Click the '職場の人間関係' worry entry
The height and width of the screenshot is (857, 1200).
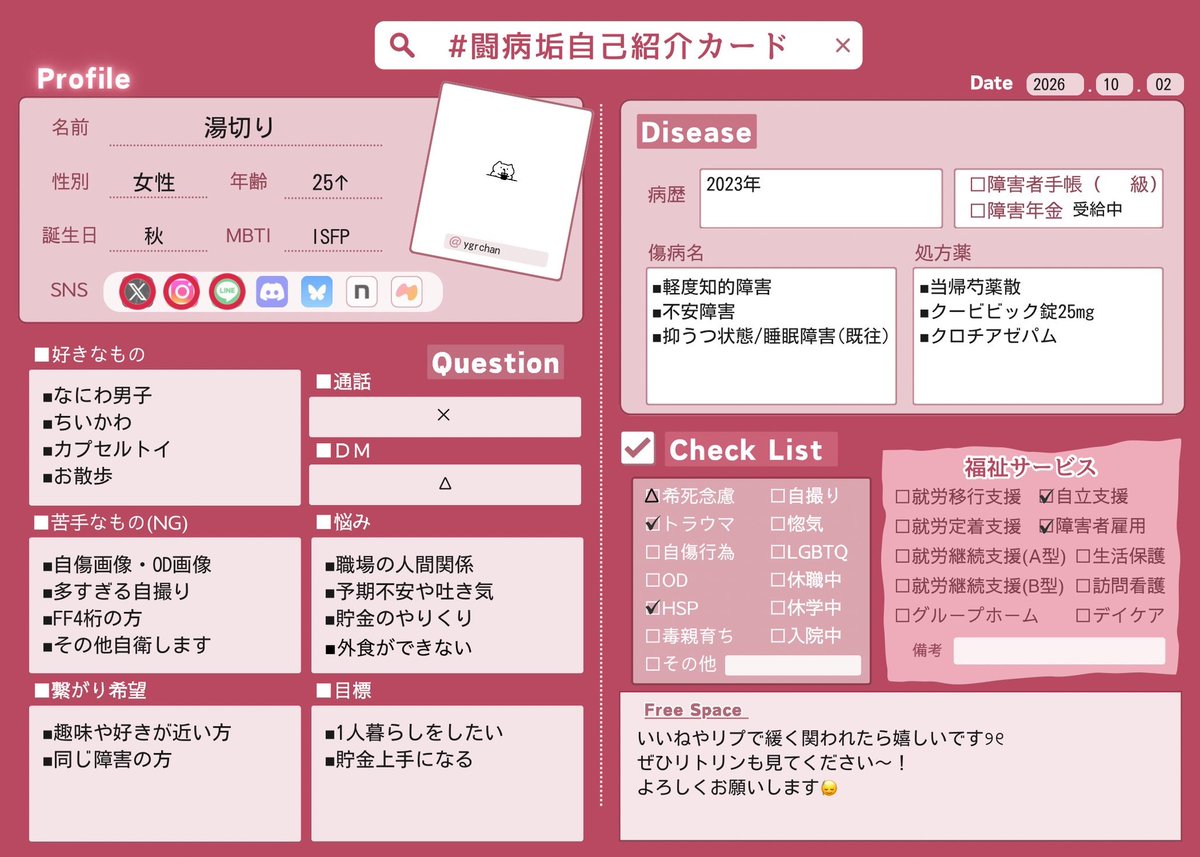pos(399,565)
